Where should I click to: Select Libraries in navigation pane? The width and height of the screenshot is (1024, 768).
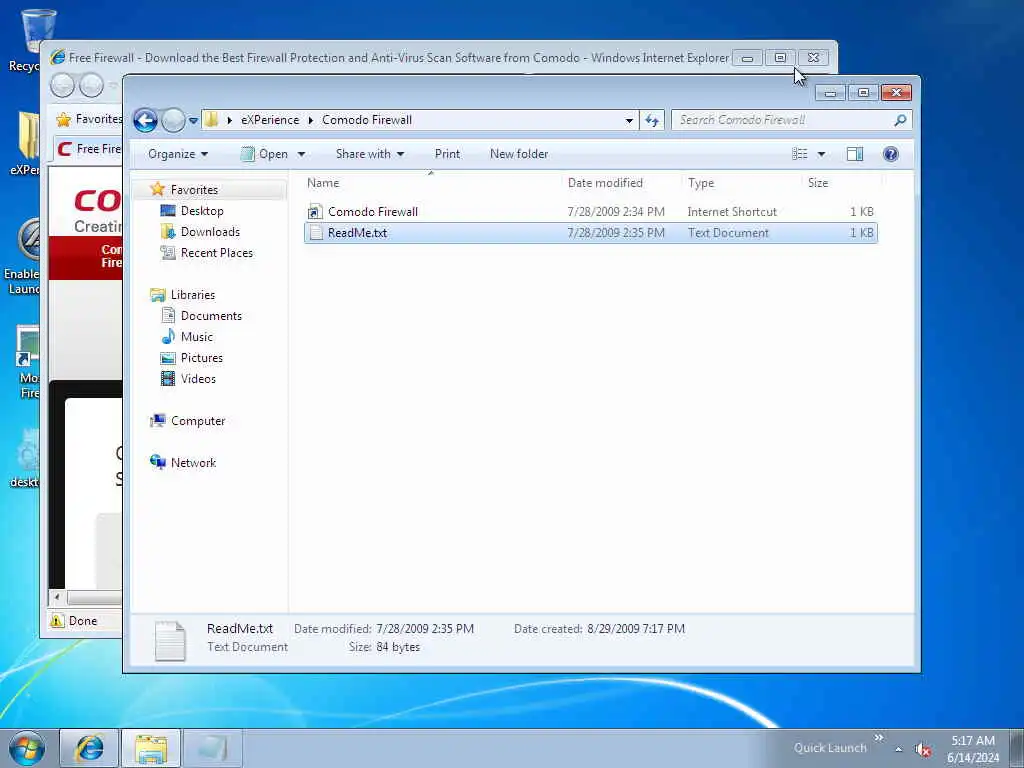click(x=193, y=295)
